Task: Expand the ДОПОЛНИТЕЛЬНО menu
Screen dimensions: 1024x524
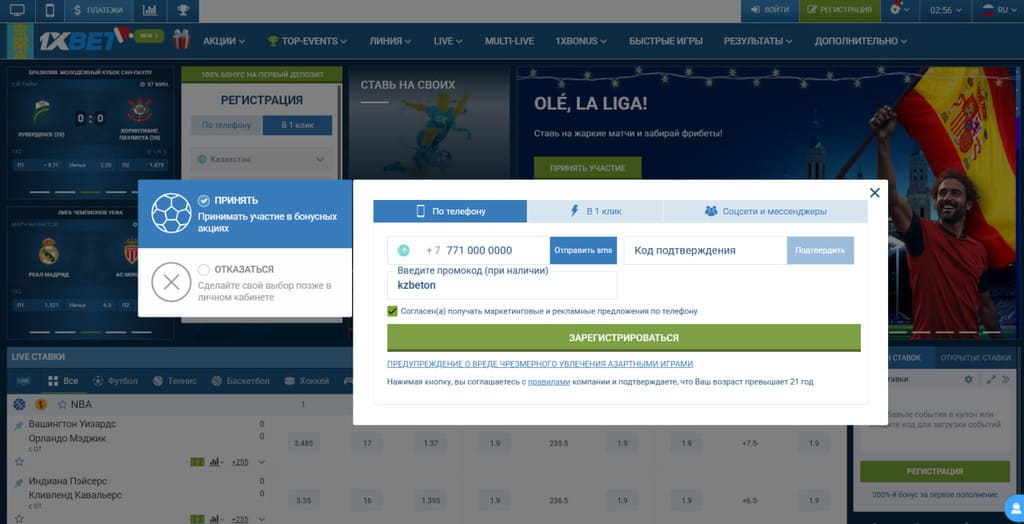Action: click(x=860, y=41)
